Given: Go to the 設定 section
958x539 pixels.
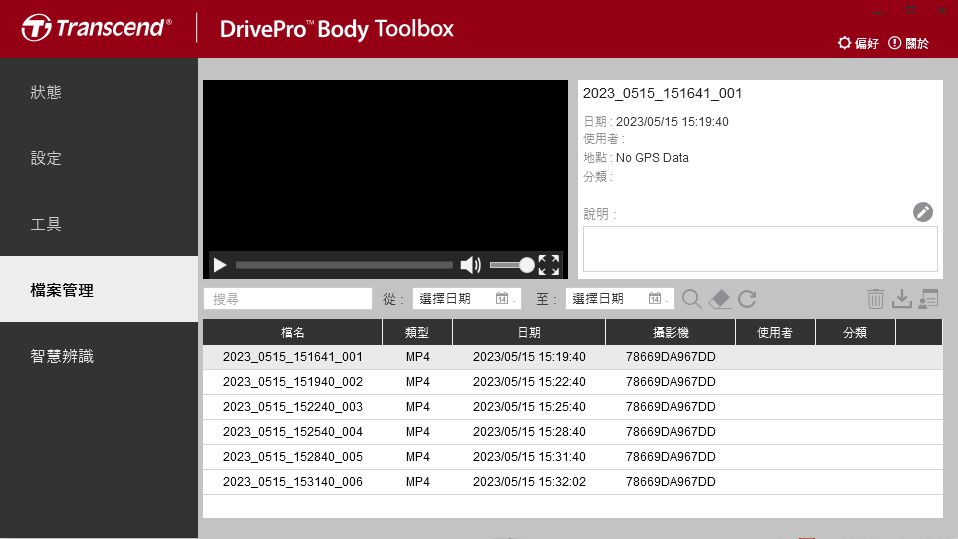Looking at the screenshot, I should [x=99, y=158].
